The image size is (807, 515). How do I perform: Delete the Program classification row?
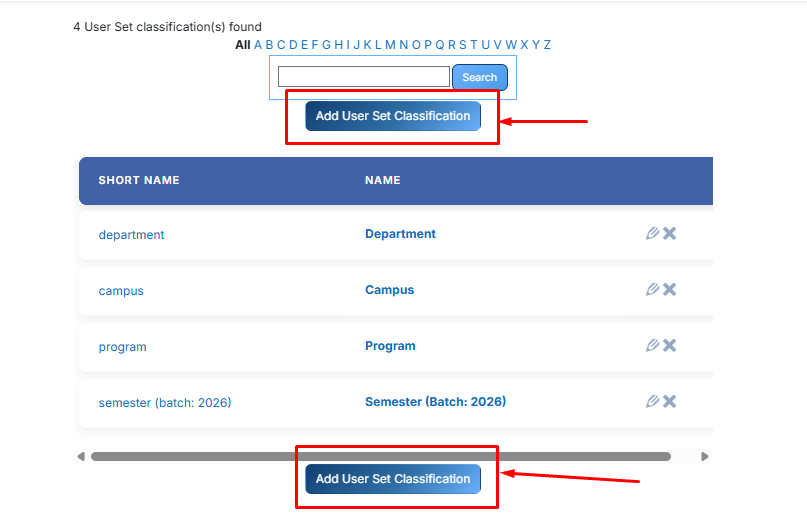click(x=670, y=345)
